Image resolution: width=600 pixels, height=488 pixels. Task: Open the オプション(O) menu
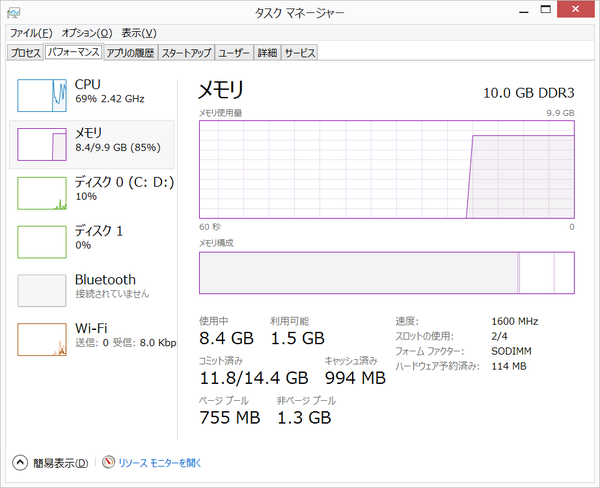click(x=85, y=33)
